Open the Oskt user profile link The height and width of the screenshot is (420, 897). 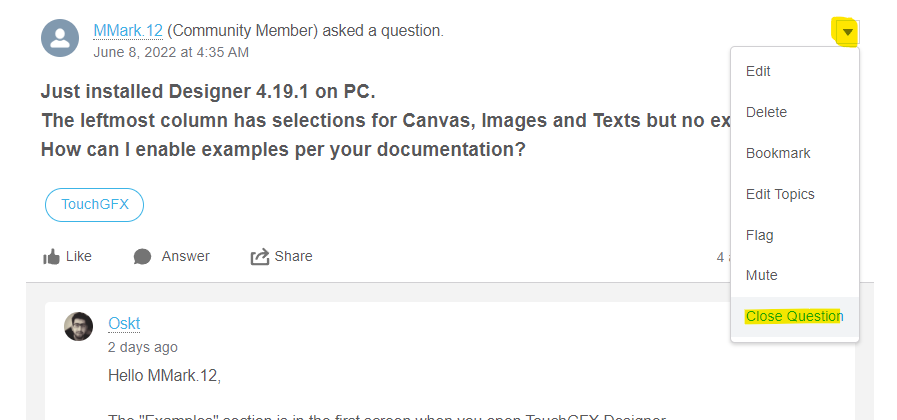[124, 323]
